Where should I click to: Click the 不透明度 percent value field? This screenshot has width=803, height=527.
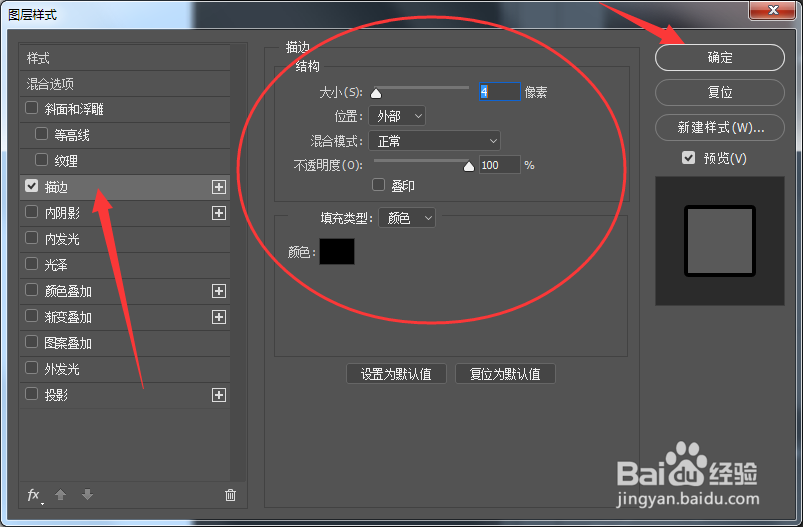tap(500, 165)
